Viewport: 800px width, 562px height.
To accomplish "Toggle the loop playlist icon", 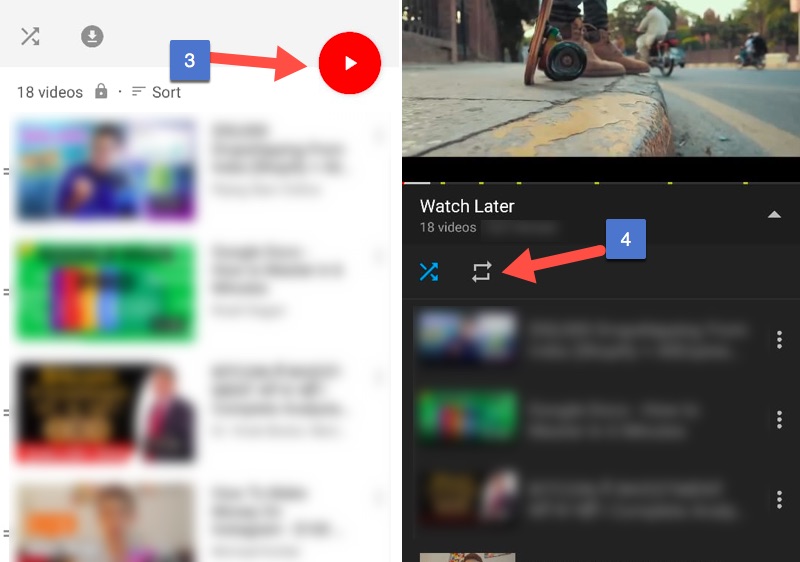I will [x=481, y=272].
